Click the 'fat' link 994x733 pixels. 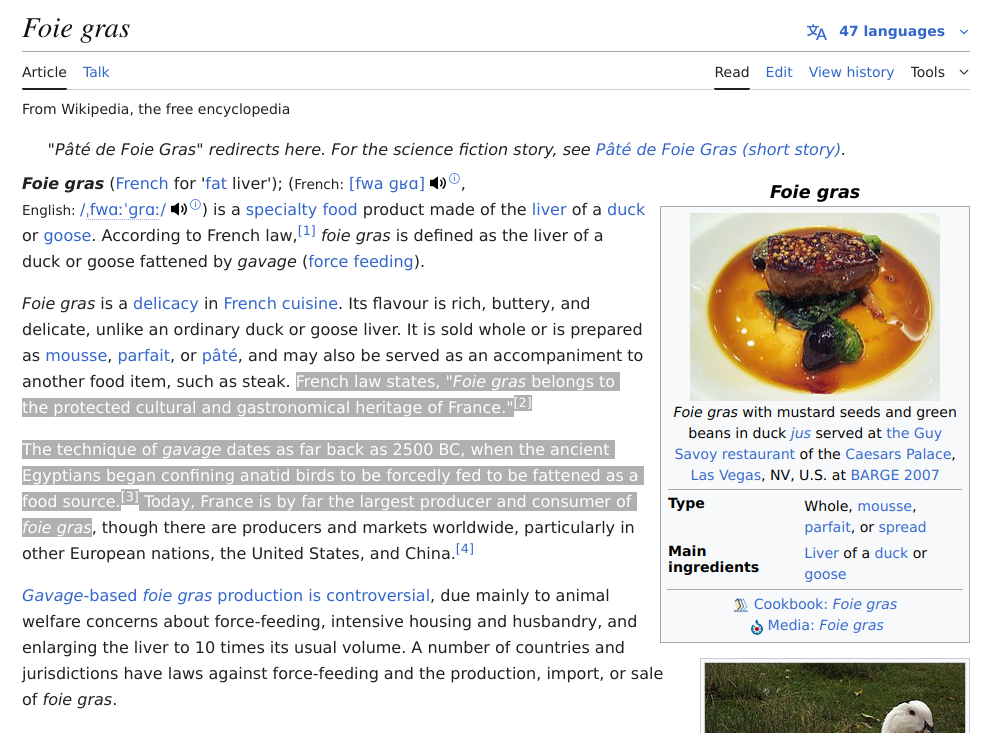click(x=216, y=183)
